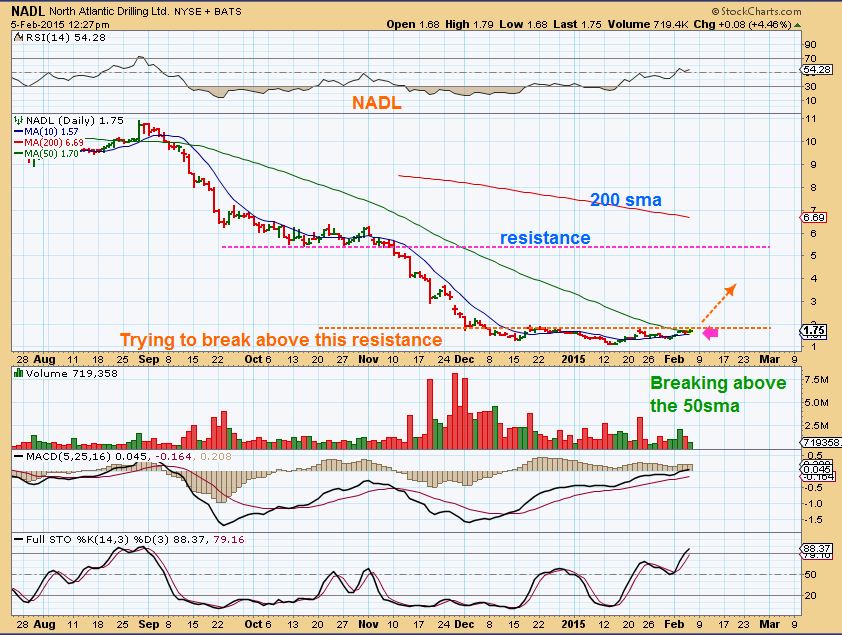The width and height of the screenshot is (842, 635).
Task: Click the NADL (Daily) 1.75 legend
Action: pyautogui.click(x=75, y=120)
